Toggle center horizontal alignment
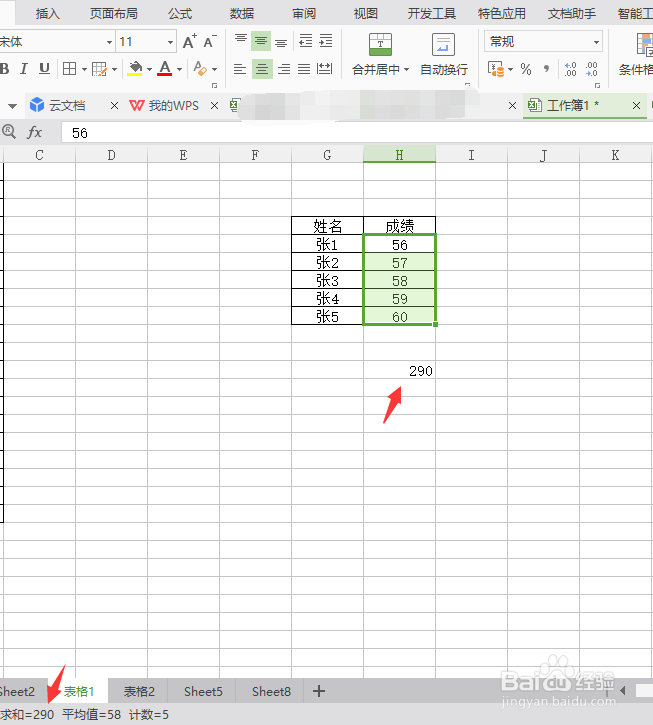653x725 pixels. click(x=262, y=69)
